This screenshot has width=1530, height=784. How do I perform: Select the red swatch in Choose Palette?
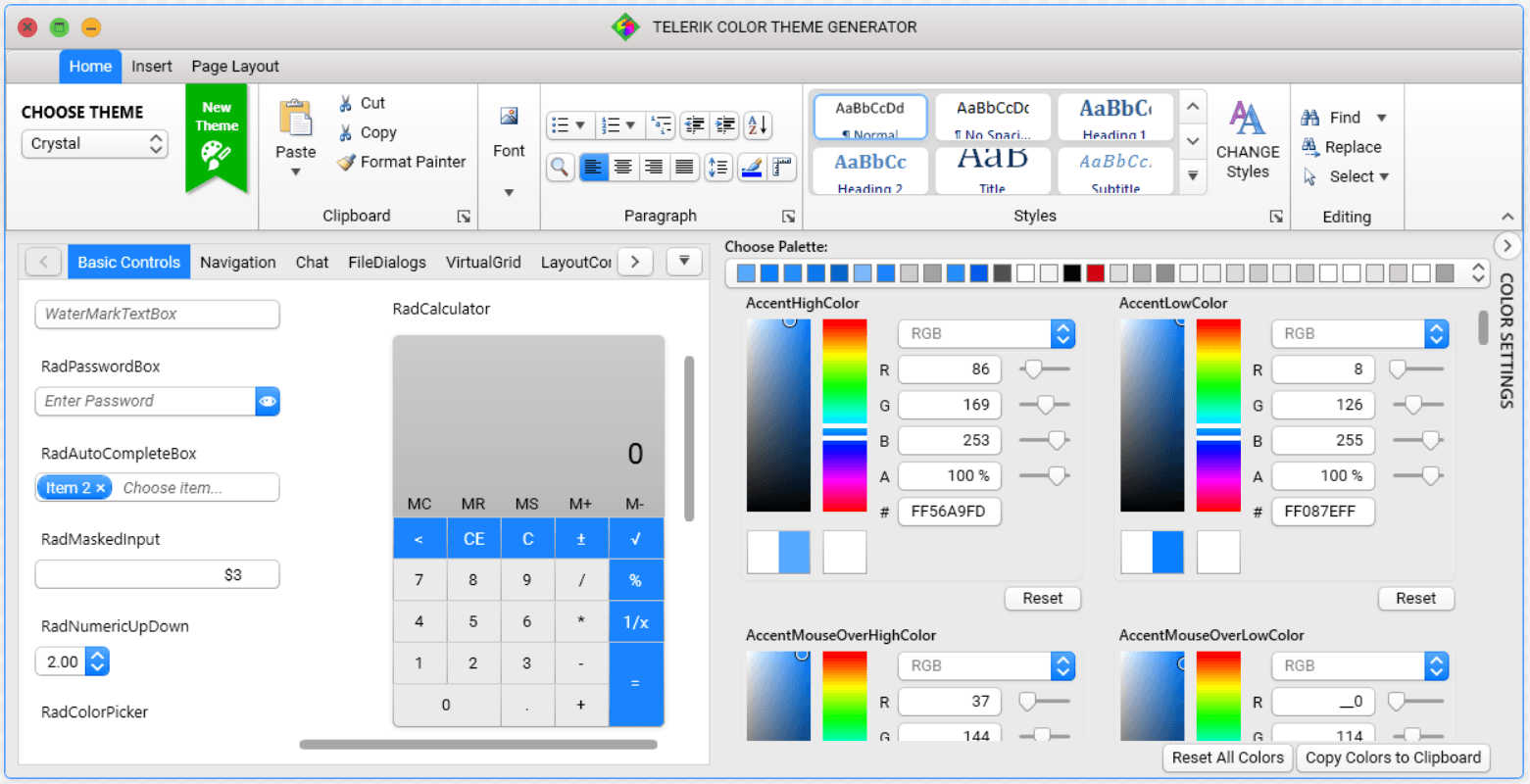point(1096,273)
